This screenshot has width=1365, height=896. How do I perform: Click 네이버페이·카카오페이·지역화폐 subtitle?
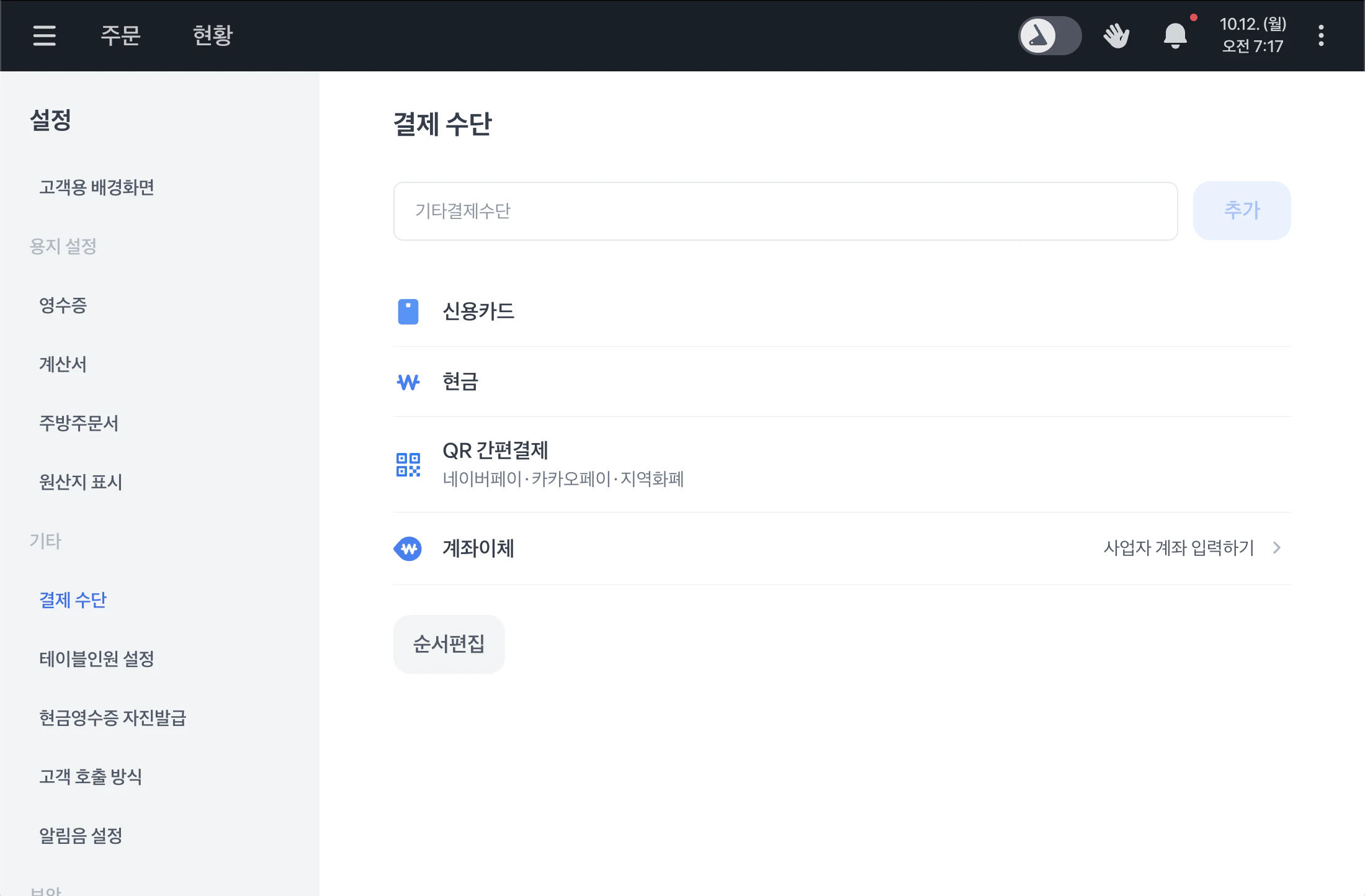click(x=563, y=479)
